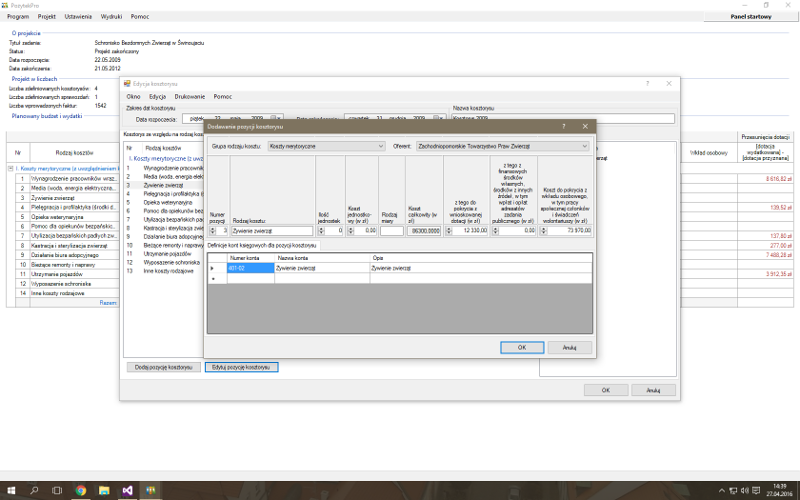Collapse the Koszty merytoryczne tree group
The image size is (800, 500).
click(10, 169)
